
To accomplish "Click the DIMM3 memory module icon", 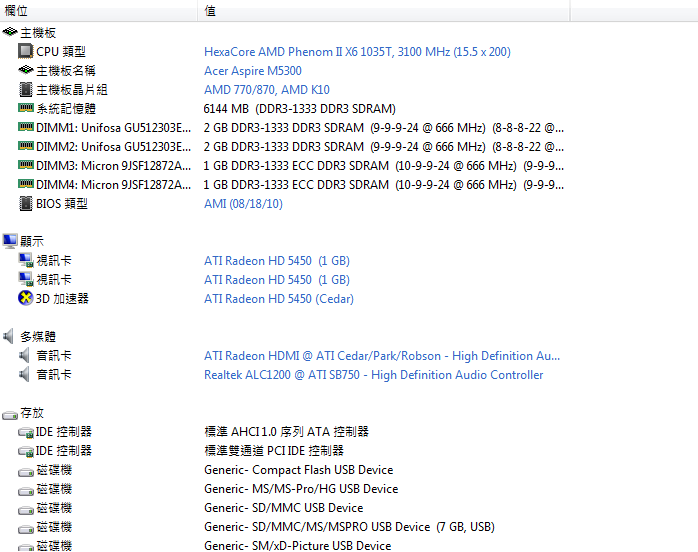I will click(26, 165).
